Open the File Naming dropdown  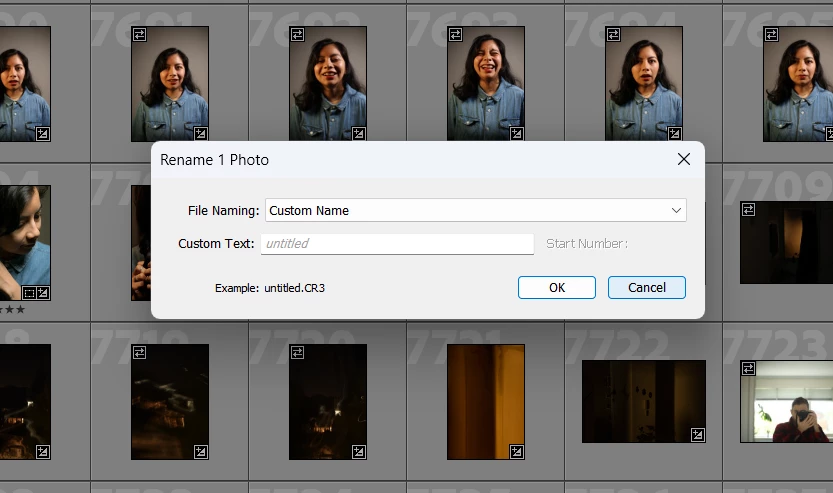[475, 210]
